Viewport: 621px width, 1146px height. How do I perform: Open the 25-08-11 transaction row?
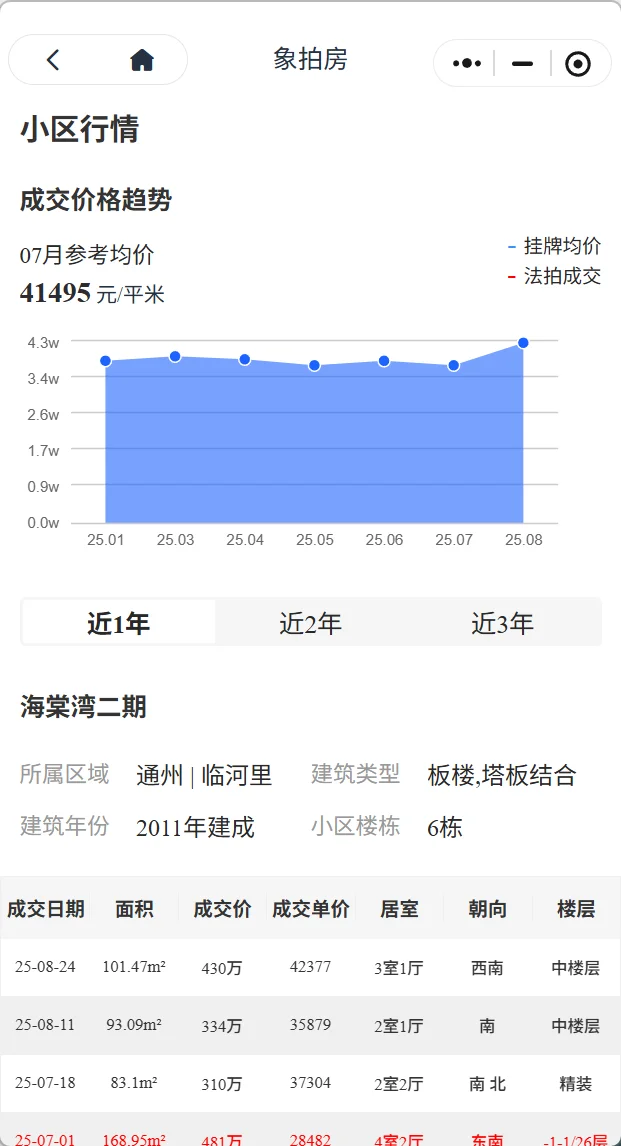(x=310, y=1025)
